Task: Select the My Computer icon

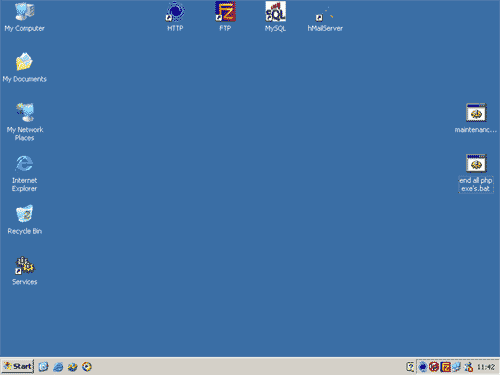Action: [25, 12]
